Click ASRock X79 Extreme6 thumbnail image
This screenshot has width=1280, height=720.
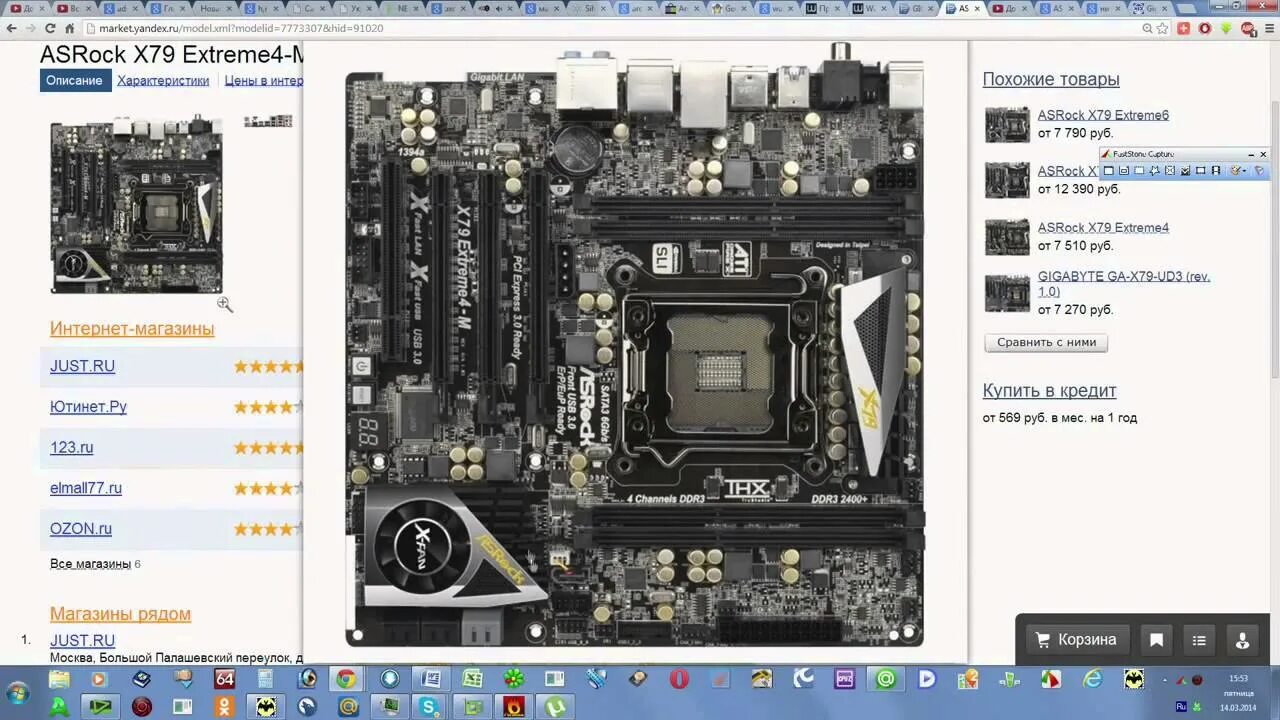[x=1007, y=125]
